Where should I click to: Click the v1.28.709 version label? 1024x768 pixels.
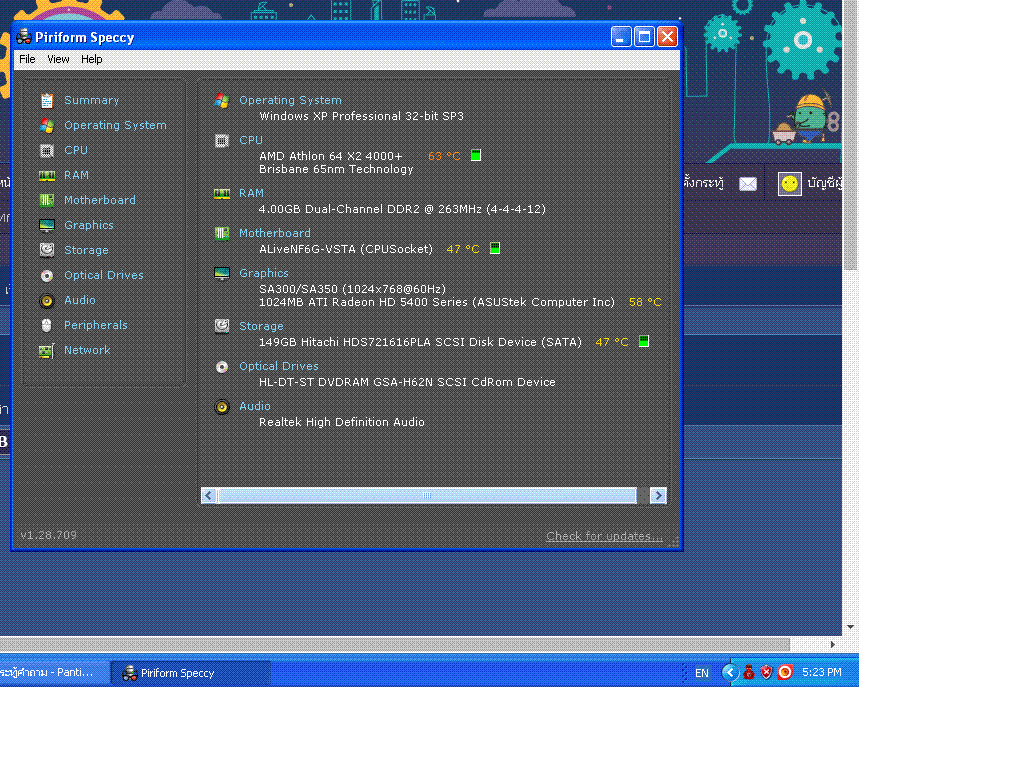[48, 536]
